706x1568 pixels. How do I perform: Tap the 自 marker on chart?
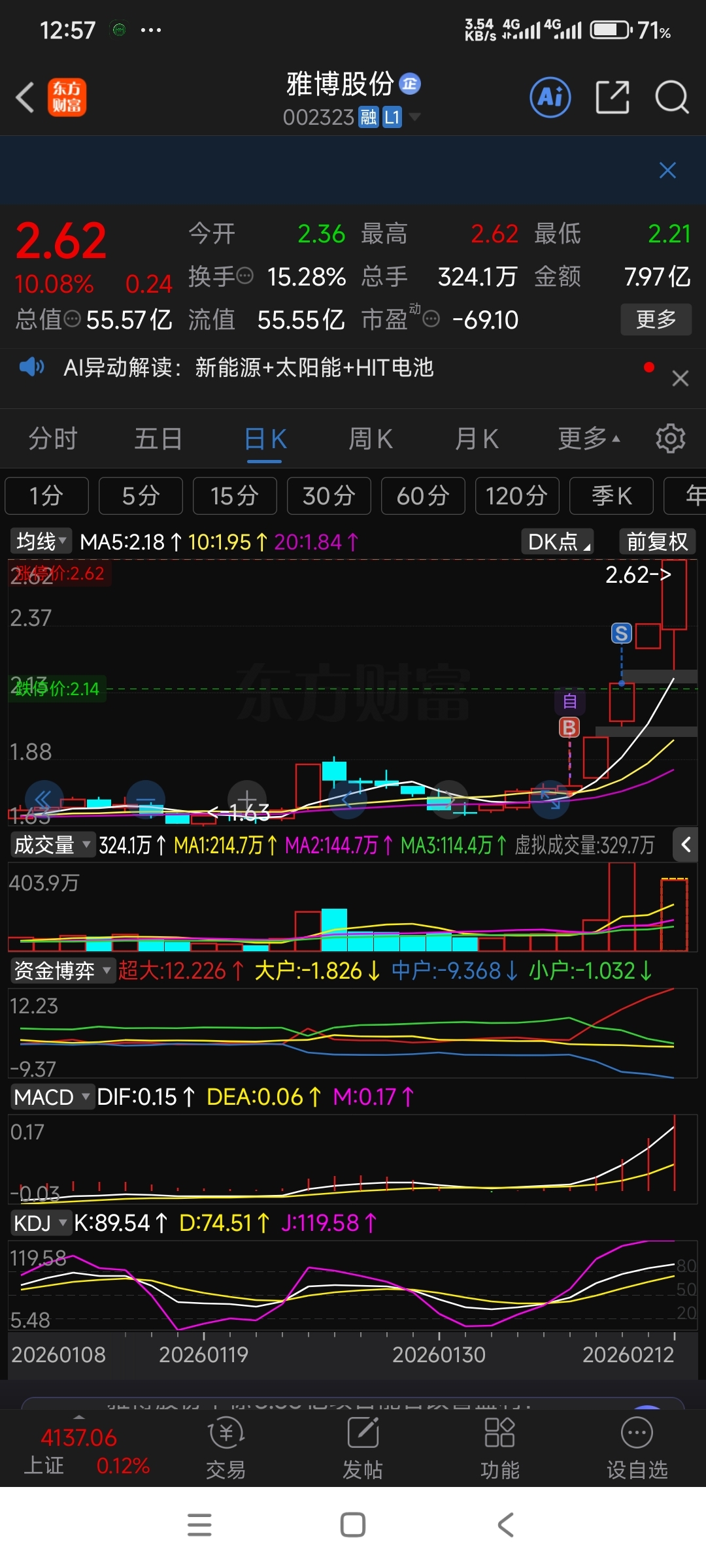(x=570, y=702)
